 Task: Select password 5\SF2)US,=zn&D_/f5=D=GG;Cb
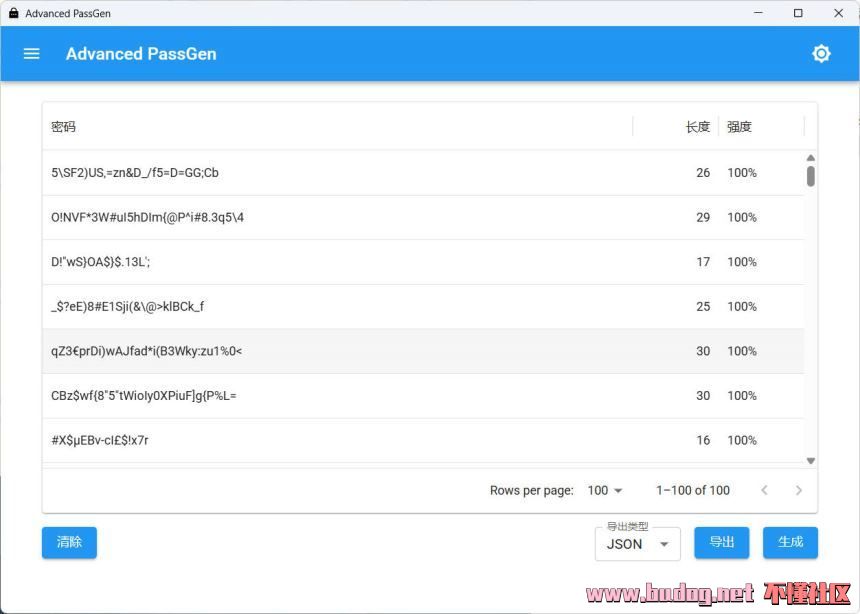(x=135, y=173)
